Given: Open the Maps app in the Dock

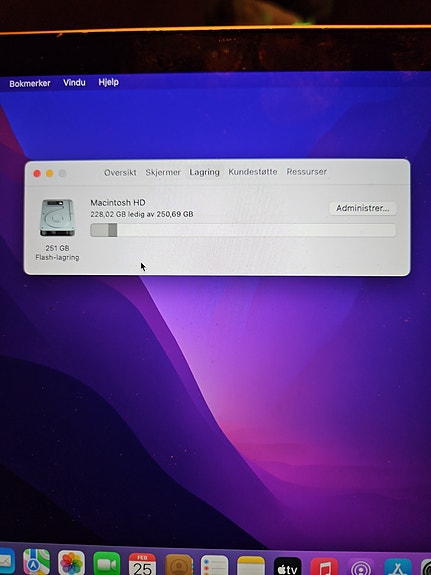Looking at the screenshot, I should [x=36, y=561].
